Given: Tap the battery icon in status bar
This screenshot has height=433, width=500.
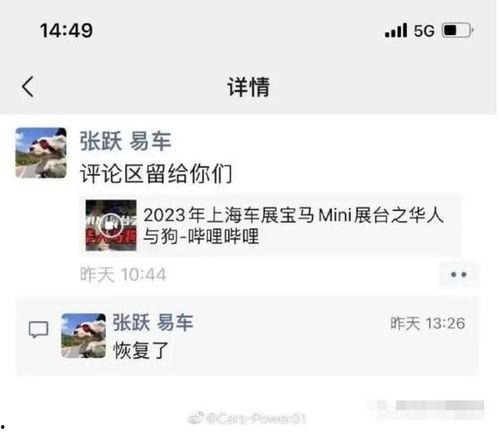Looking at the screenshot, I should point(458,31).
